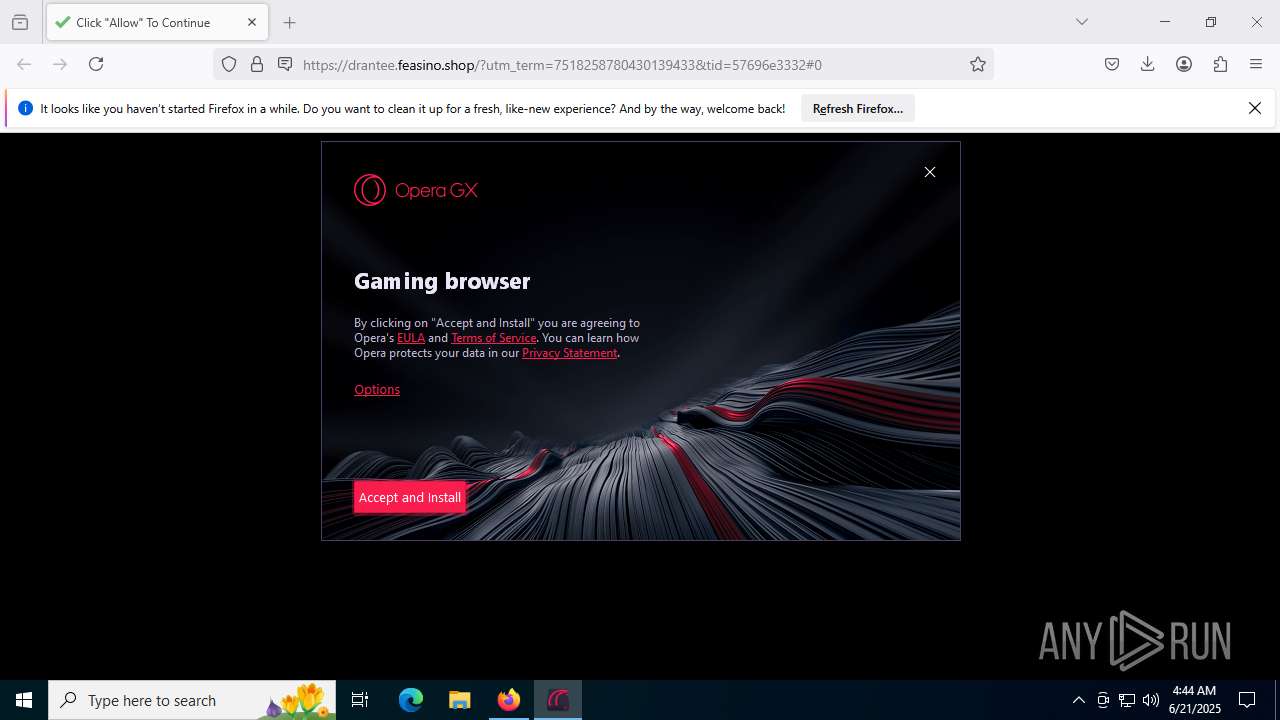Click Accept and Install button

click(x=410, y=497)
